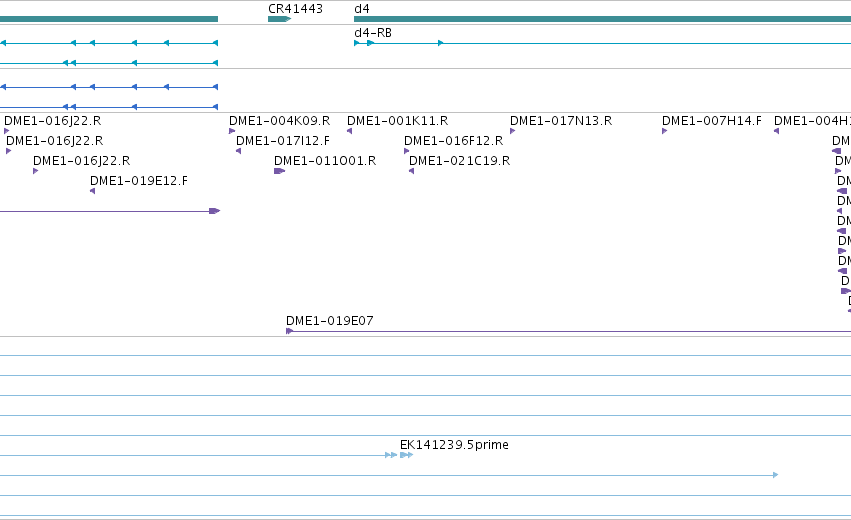The height and width of the screenshot is (520, 851).
Task: Click the DME1-007H14.F feature label
Action: pyautogui.click(x=712, y=121)
